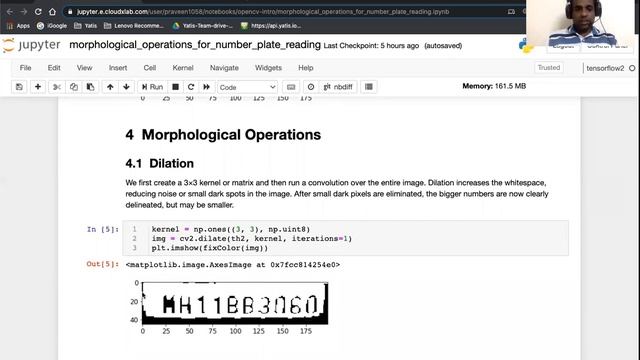This screenshot has width=640, height=360.
Task: Click the Morphological Operations heading
Action: pos(223,135)
